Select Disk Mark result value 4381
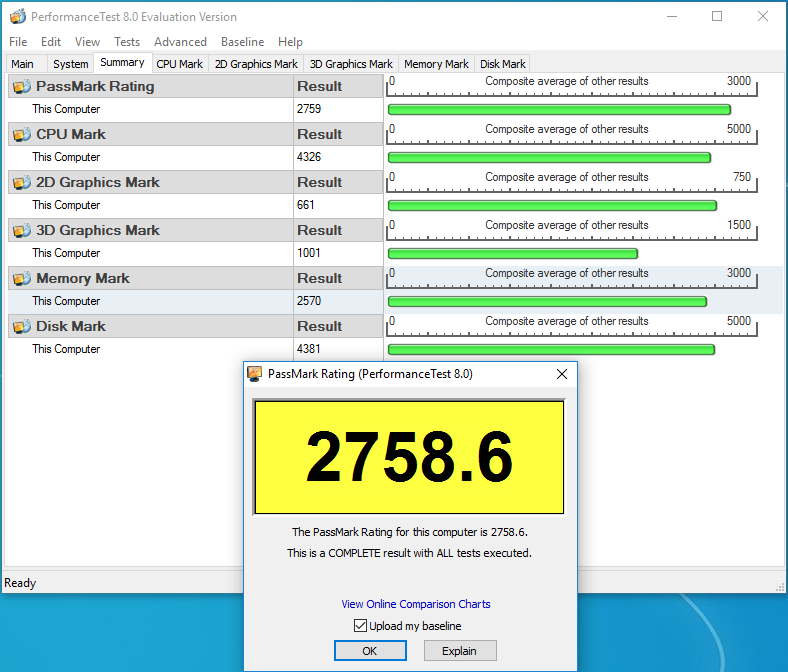This screenshot has width=788, height=672. (x=309, y=349)
